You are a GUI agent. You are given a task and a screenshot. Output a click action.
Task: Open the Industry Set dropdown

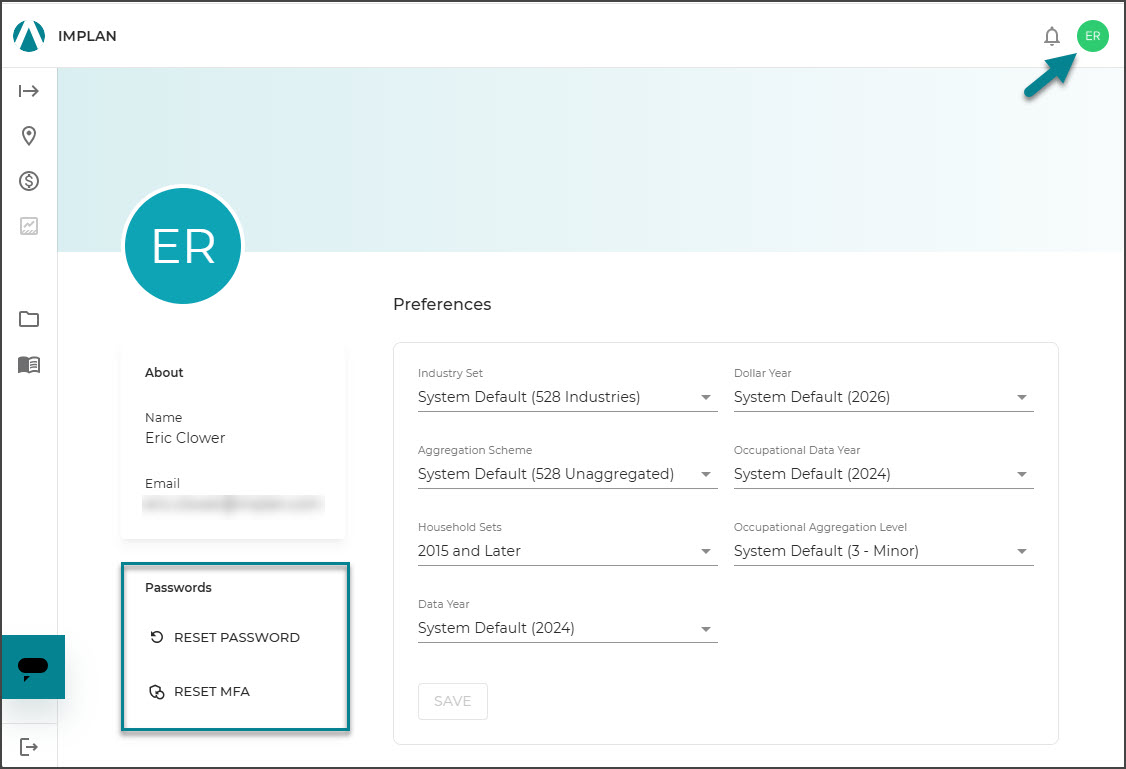tap(567, 397)
